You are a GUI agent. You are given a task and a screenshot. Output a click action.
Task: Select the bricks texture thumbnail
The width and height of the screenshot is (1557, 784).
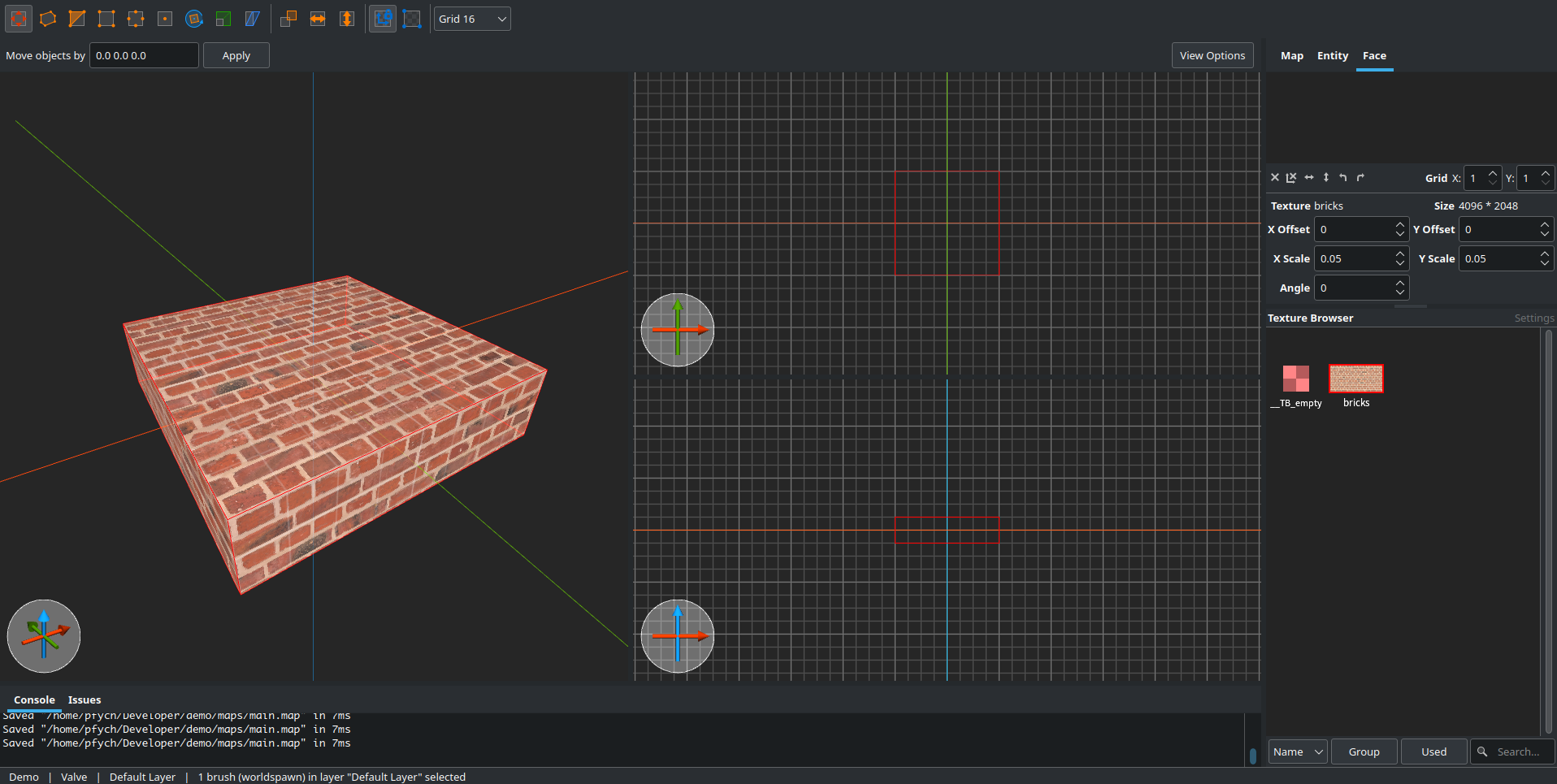(1355, 379)
